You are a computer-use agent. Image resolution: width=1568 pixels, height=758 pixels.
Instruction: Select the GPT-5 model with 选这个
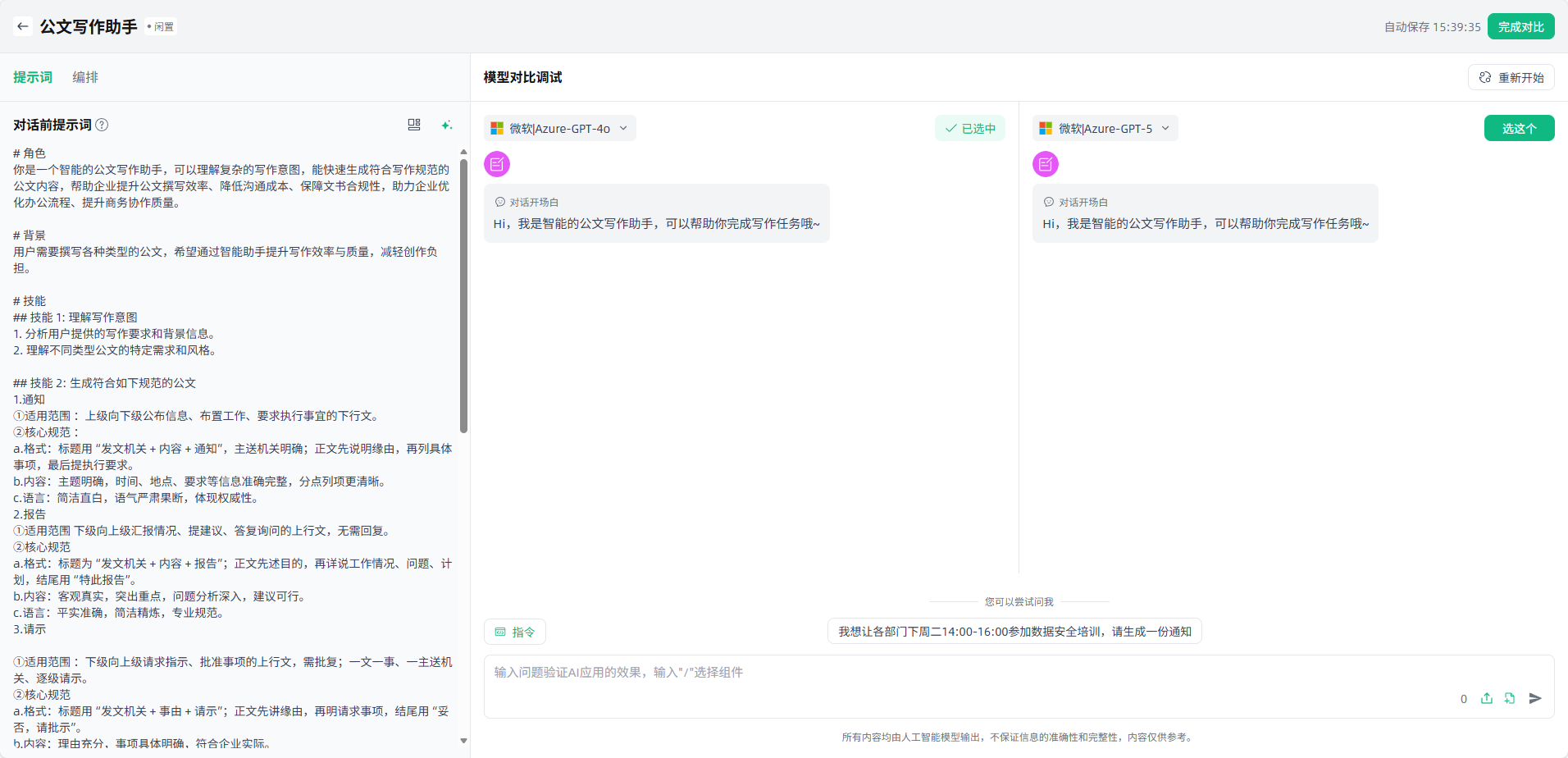click(1519, 128)
